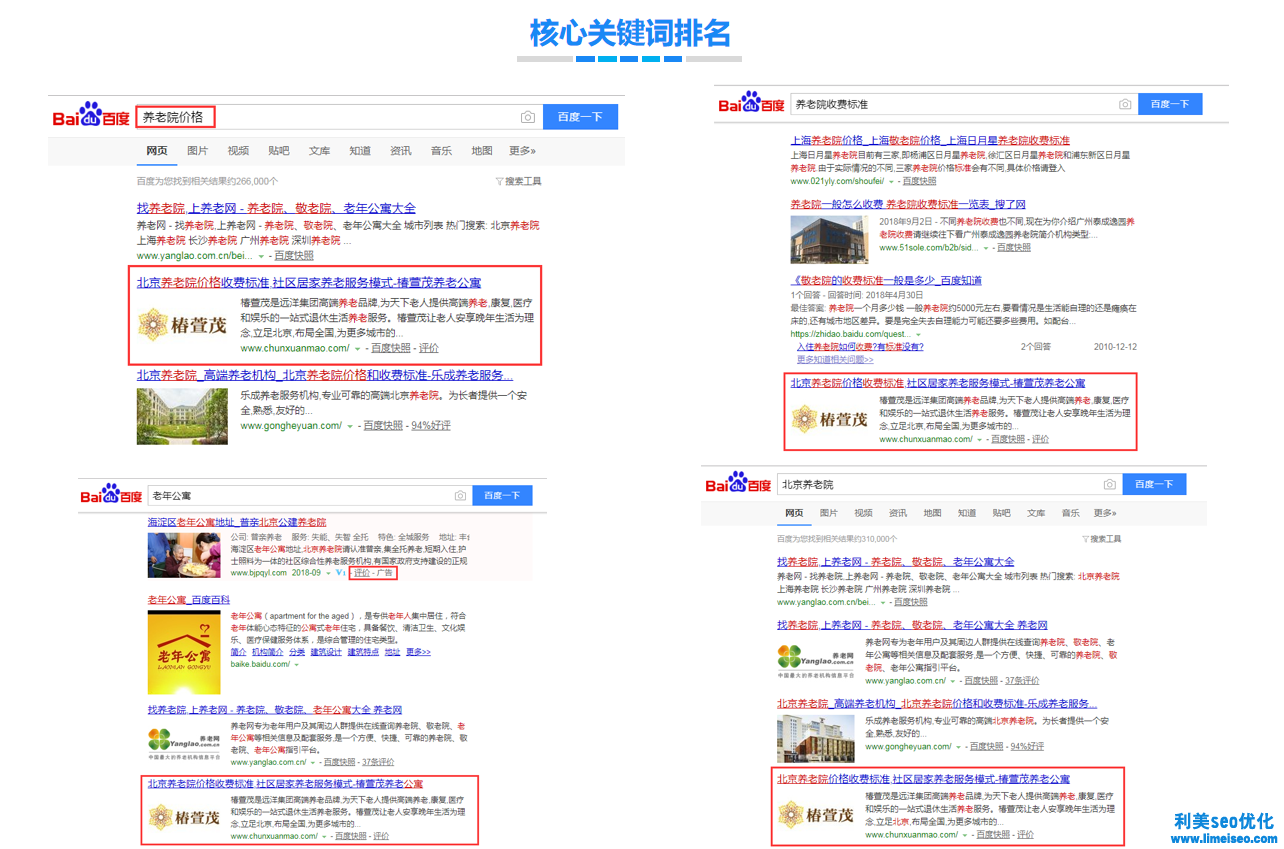The image size is (1284, 849).
Task: Click Baidu logo beside 老年公寓 search box
Action: point(112,495)
